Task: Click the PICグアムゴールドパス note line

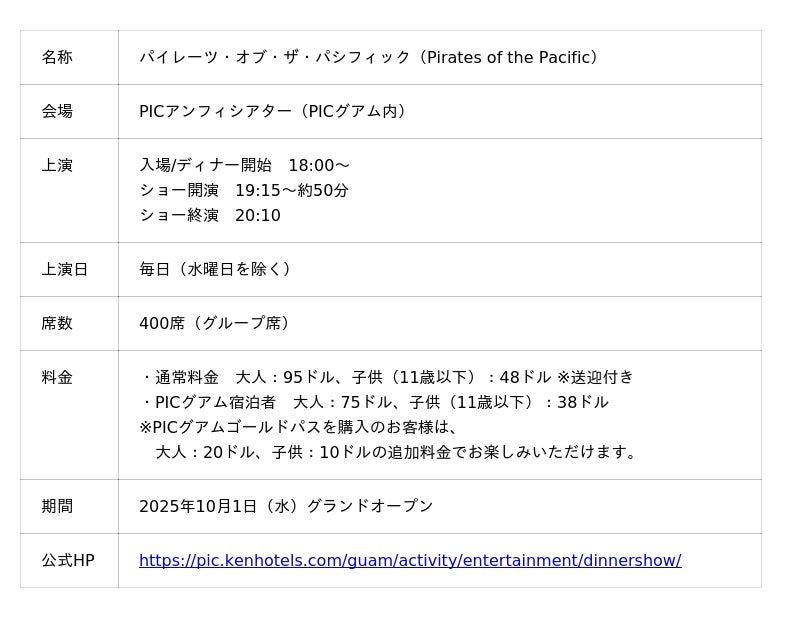Action: tap(298, 428)
